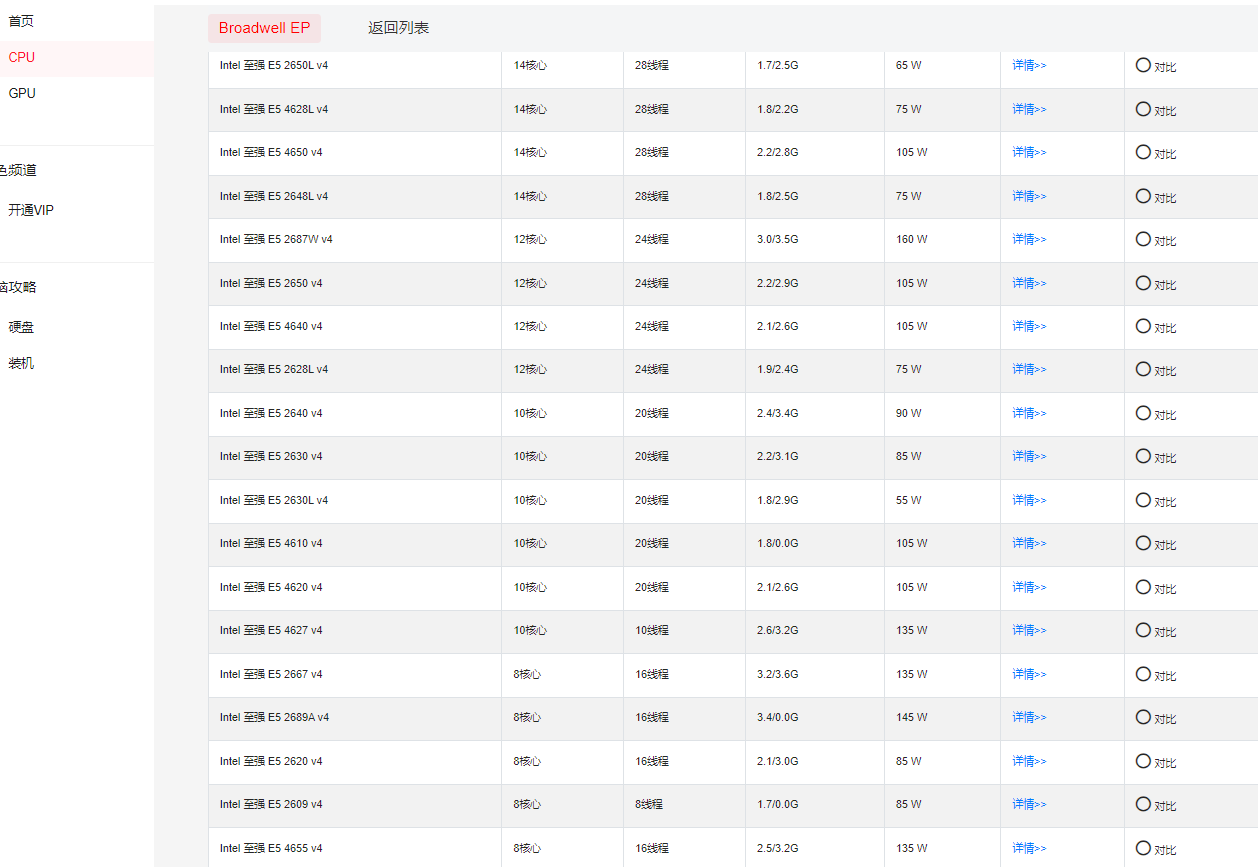View details of E5 2667 v4
This screenshot has width=1258, height=867.
1029,674
